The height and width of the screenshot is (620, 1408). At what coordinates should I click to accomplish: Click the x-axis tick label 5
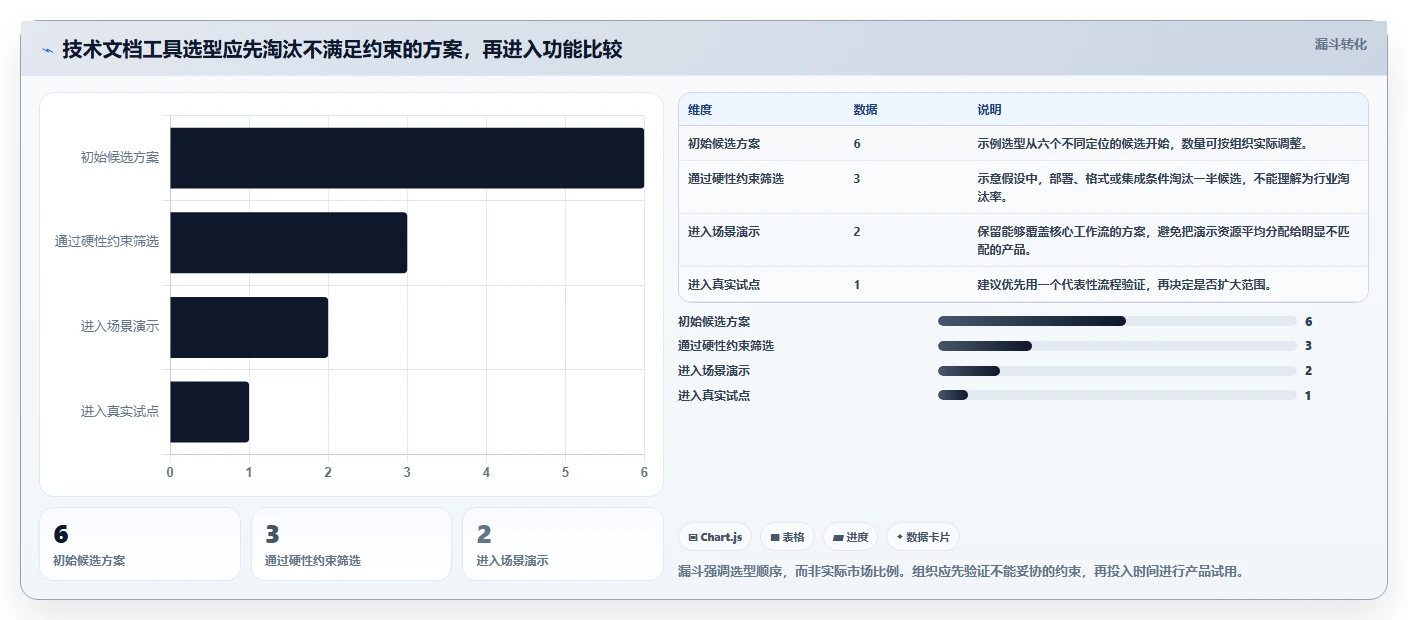(565, 472)
